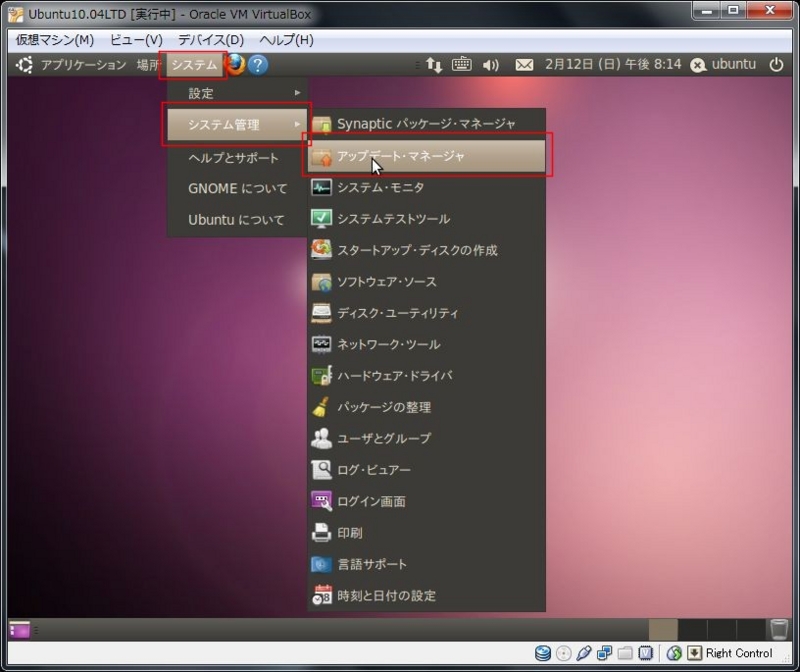Click the Right Control host key label
This screenshot has height=672, width=800.
pyautogui.click(x=739, y=653)
